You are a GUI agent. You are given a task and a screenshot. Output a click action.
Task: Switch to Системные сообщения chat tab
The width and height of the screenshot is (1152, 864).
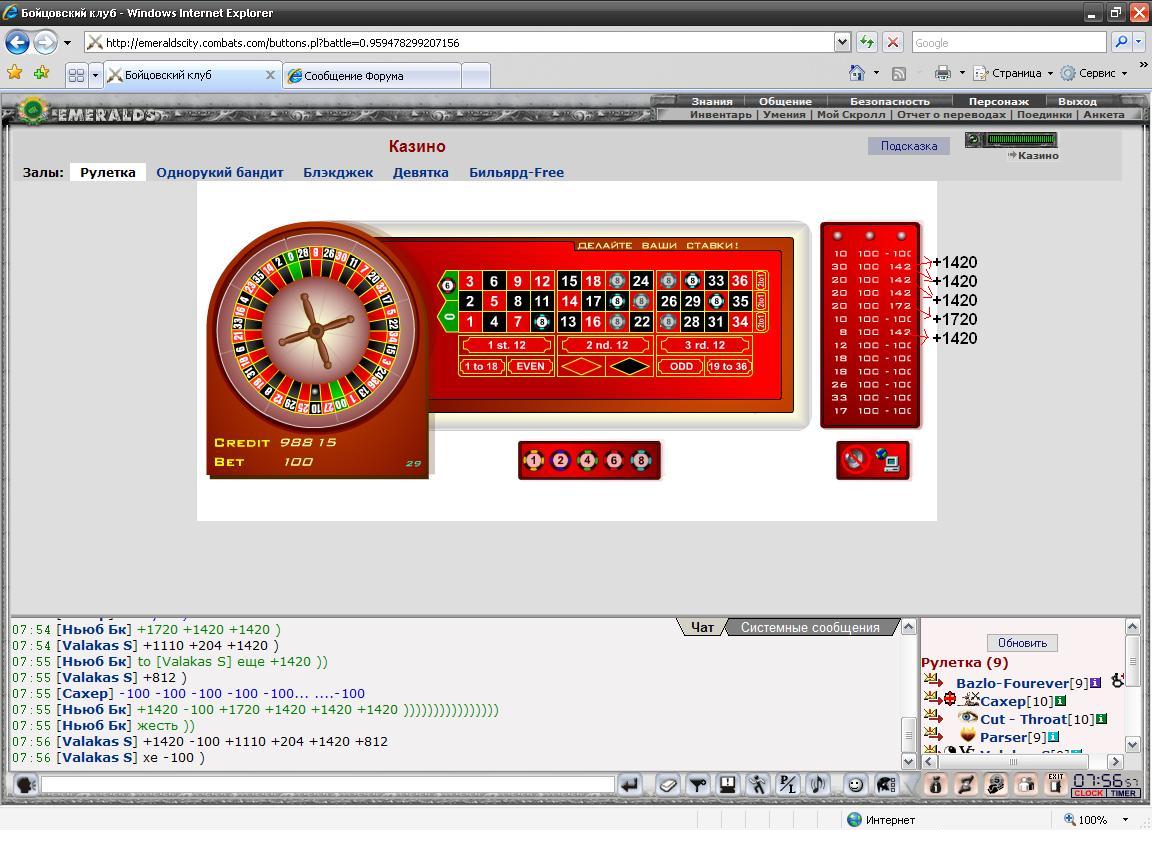[810, 627]
